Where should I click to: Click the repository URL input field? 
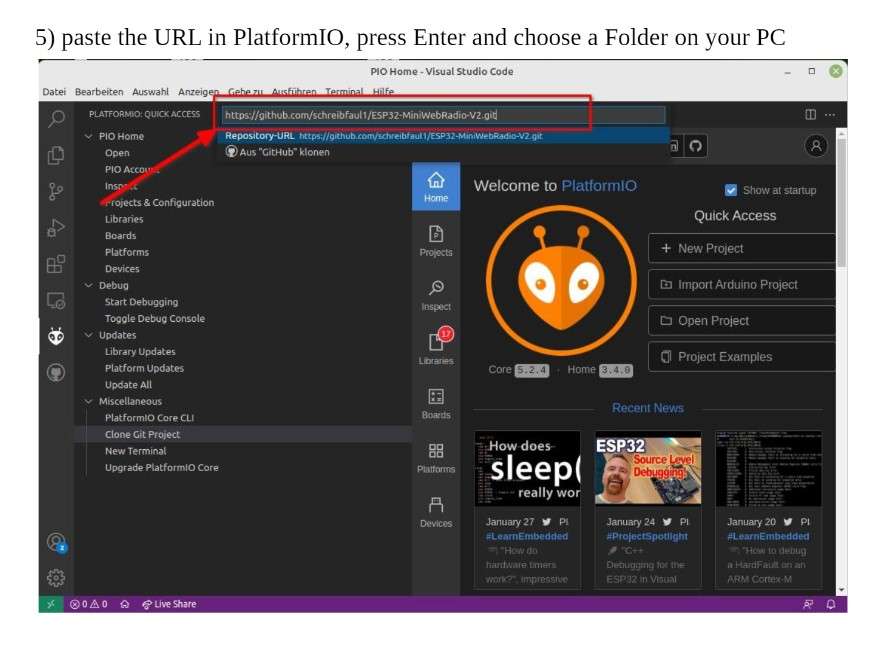coord(443,115)
